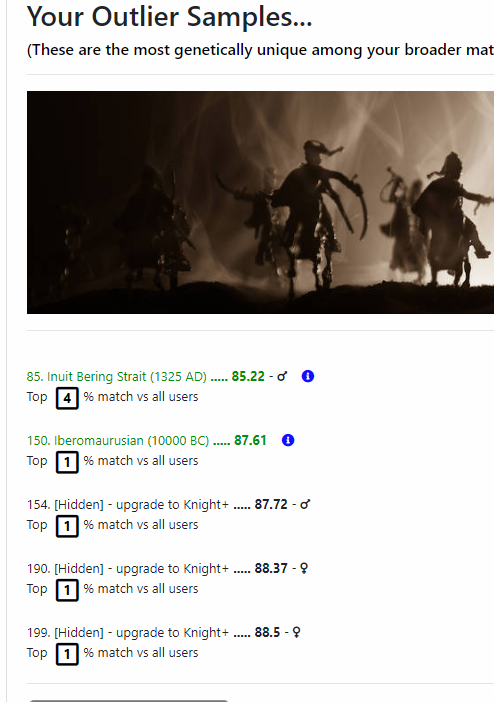Click male symbol on Inuit Bering Strait row
This screenshot has width=494, height=702.
[x=282, y=377]
